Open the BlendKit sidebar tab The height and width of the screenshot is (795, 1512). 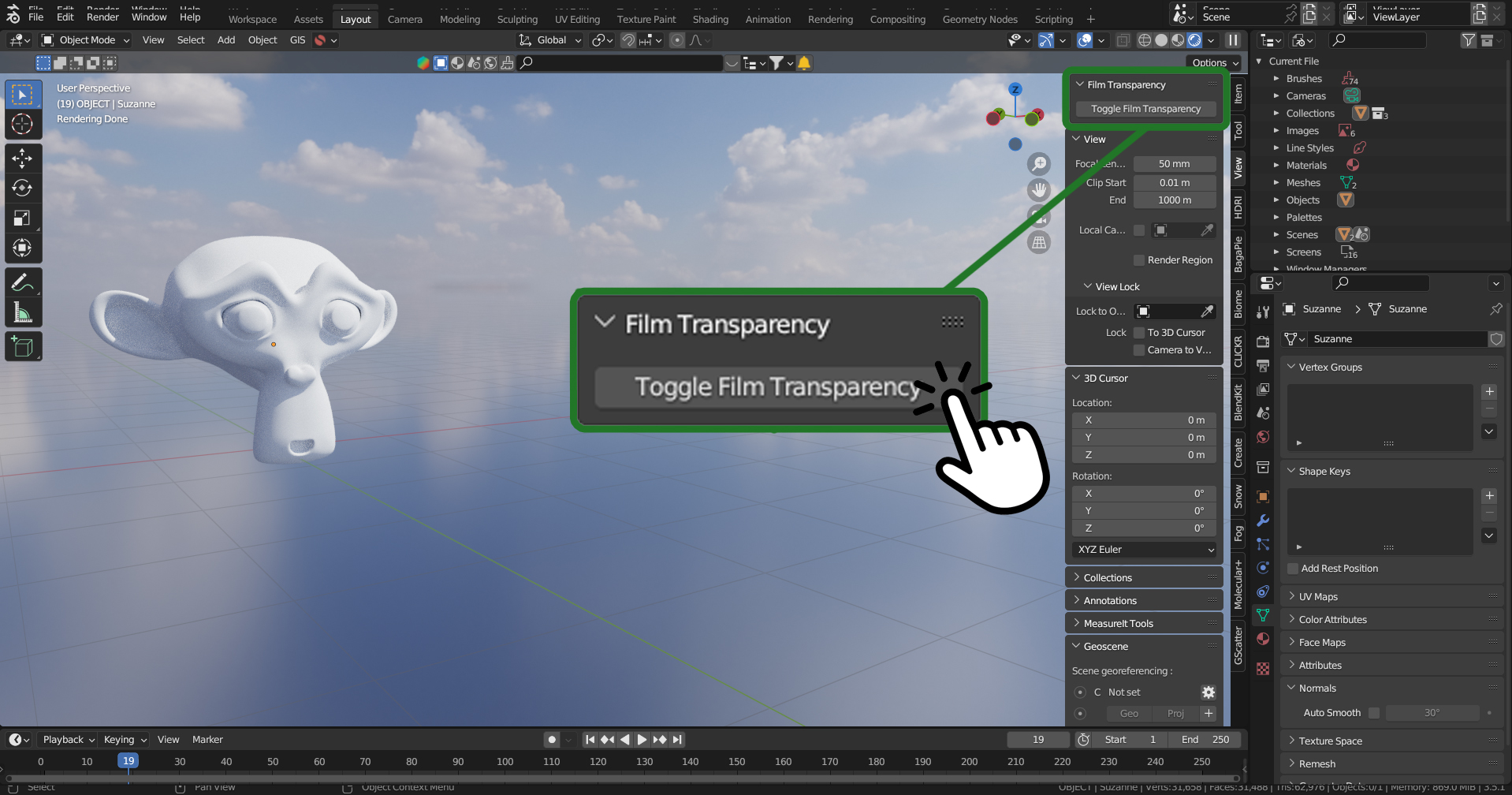click(1238, 402)
